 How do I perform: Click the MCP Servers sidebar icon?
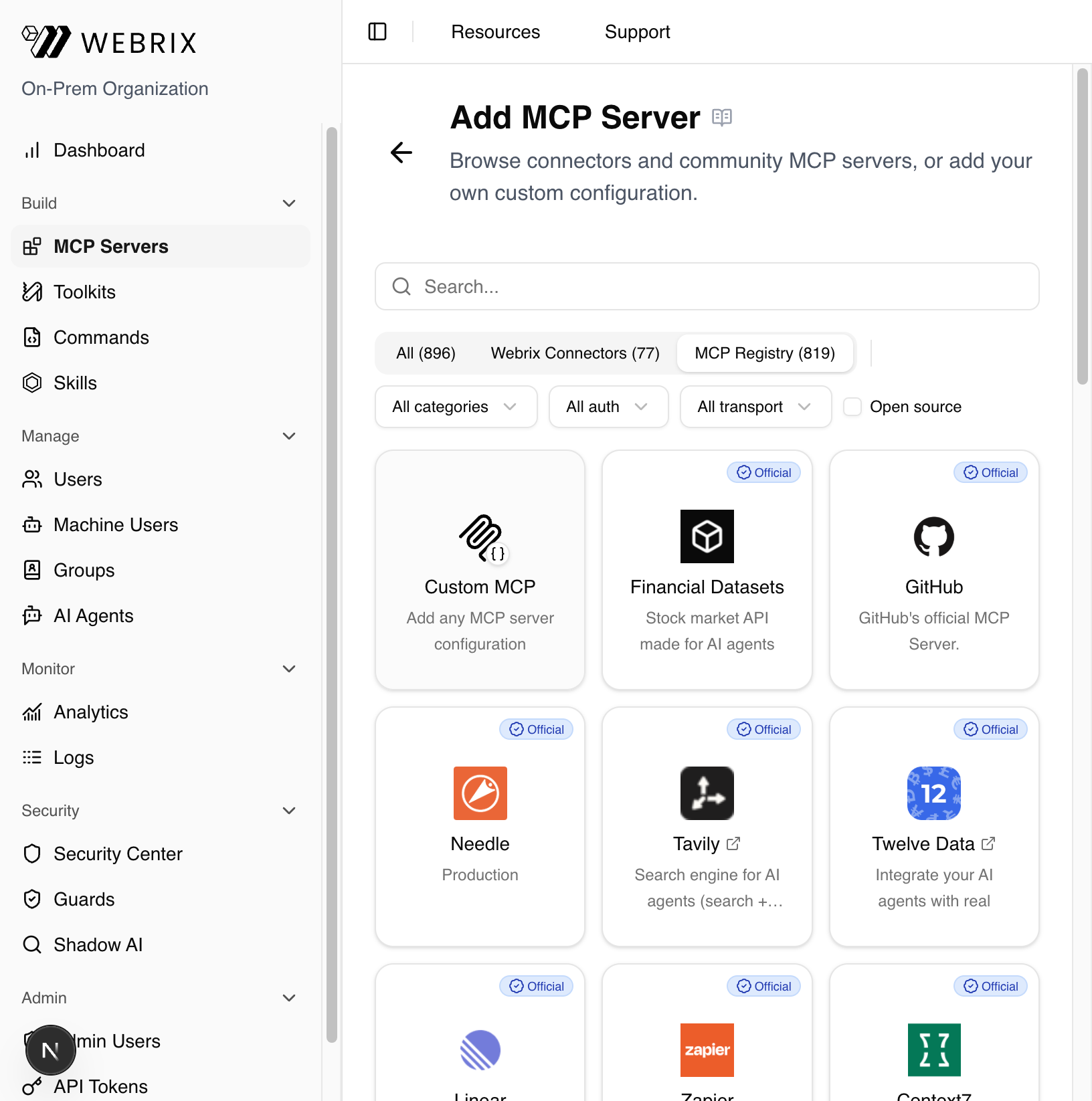pos(32,246)
